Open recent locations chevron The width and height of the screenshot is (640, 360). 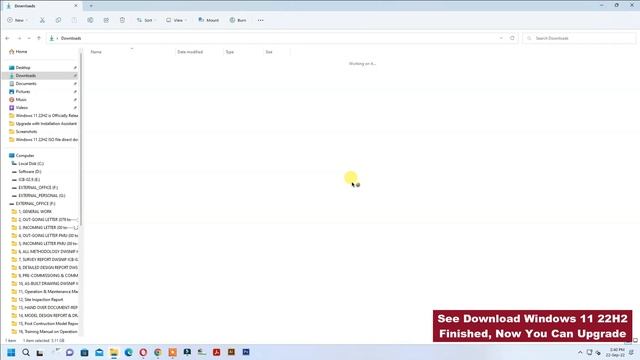pyautogui.click(x=29, y=38)
